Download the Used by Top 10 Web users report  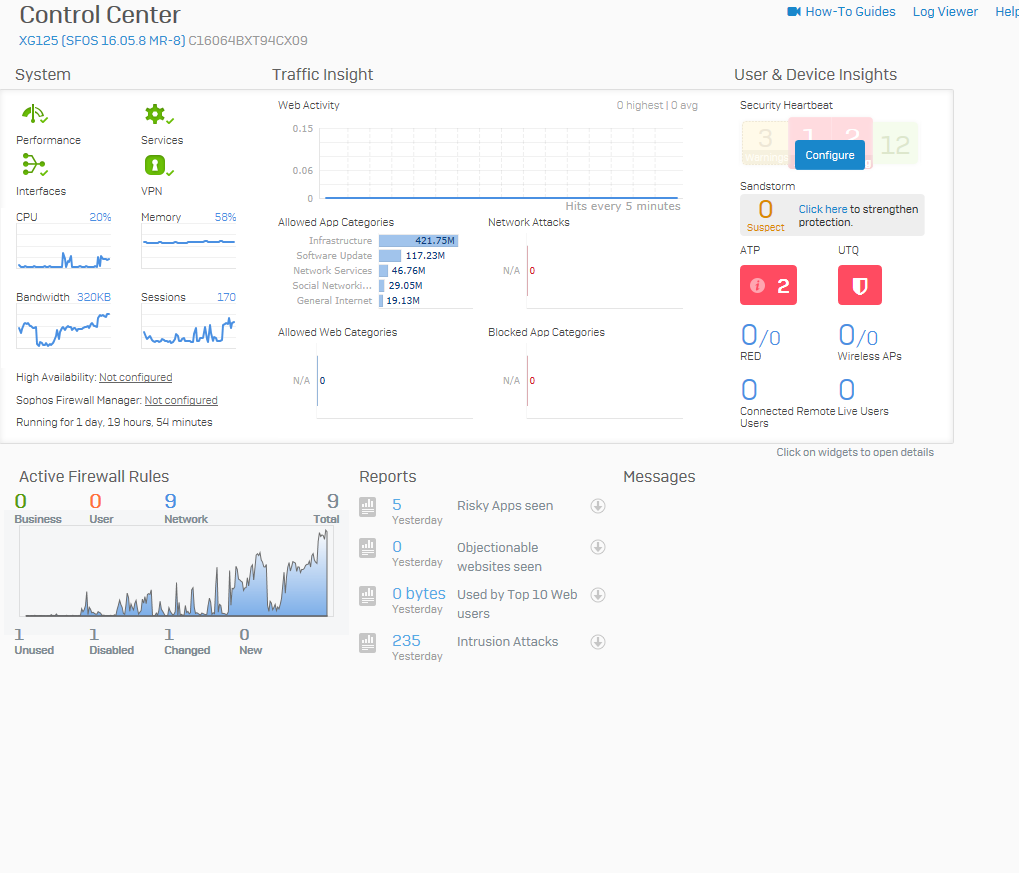[x=598, y=595]
